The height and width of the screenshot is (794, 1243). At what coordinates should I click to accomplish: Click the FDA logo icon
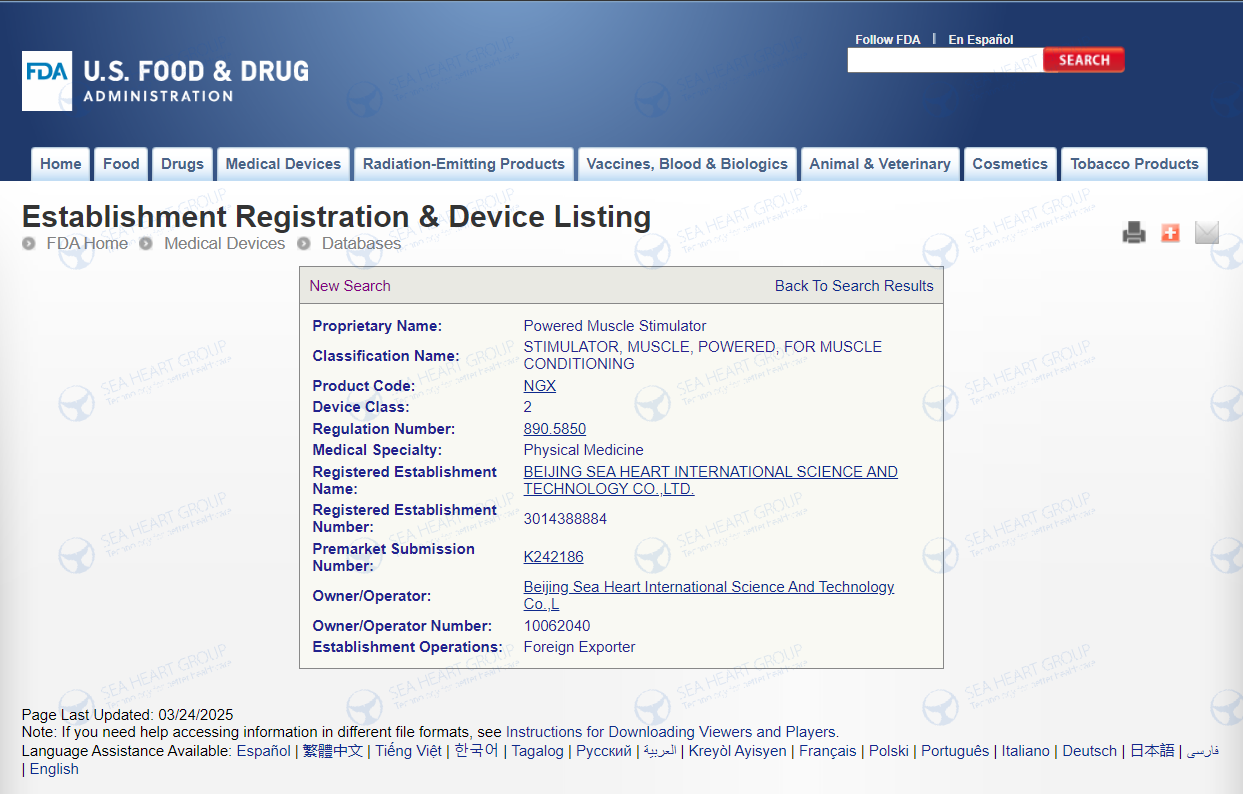click(47, 81)
